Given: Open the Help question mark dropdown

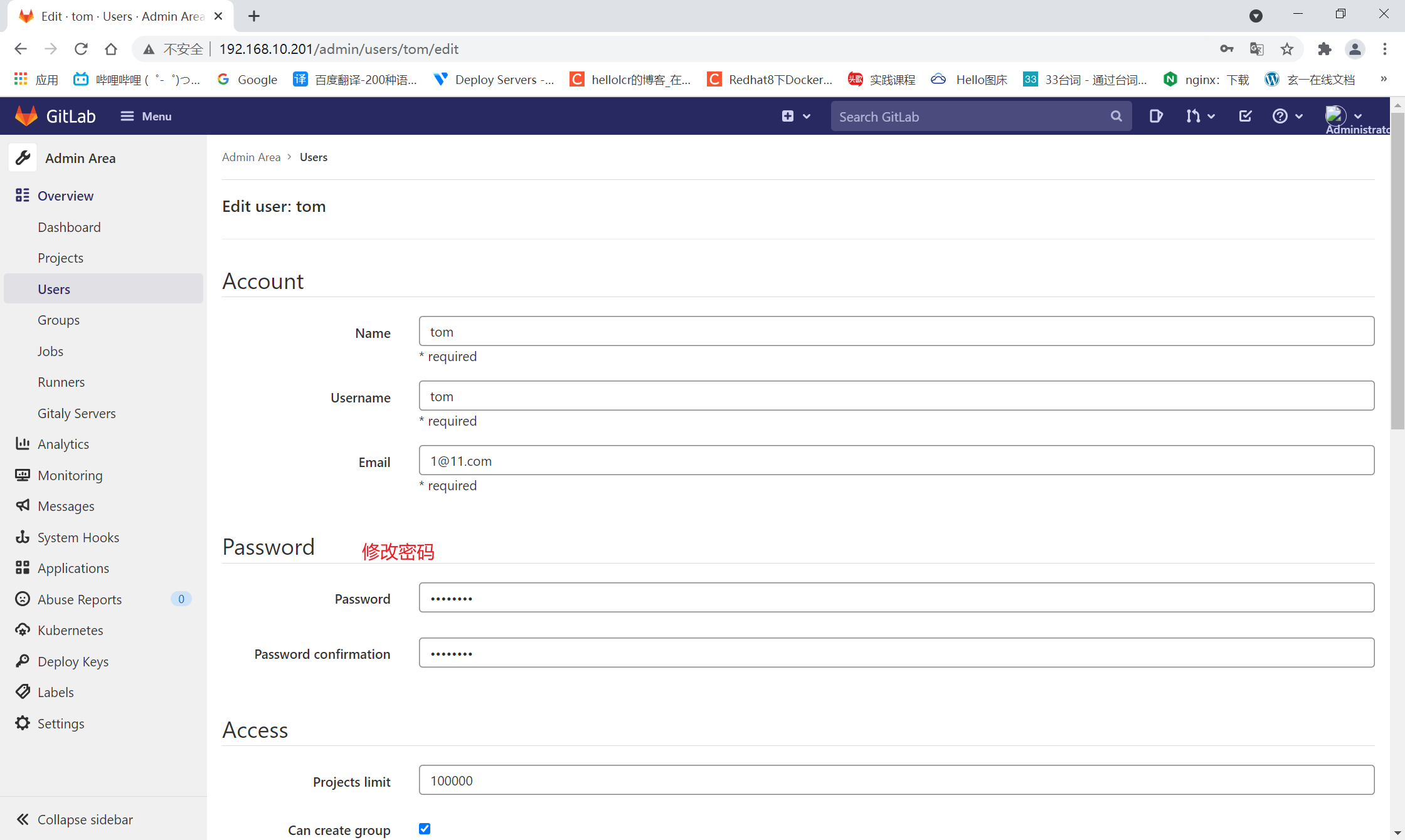Looking at the screenshot, I should [1287, 116].
